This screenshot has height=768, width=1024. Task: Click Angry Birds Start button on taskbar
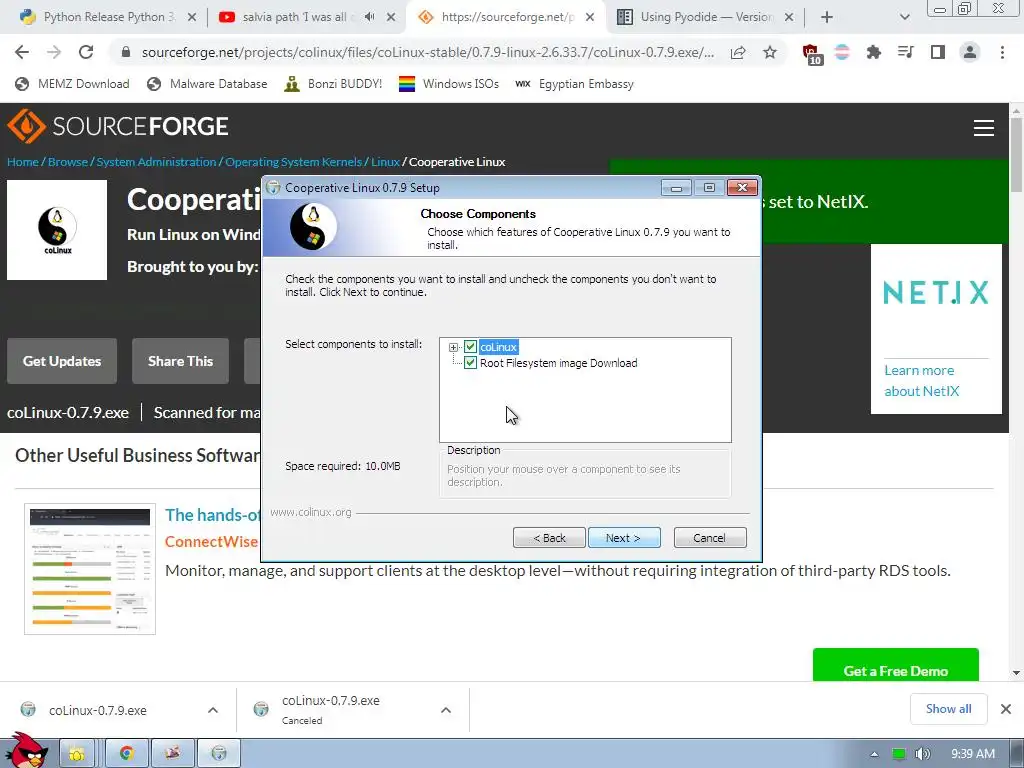point(26,751)
